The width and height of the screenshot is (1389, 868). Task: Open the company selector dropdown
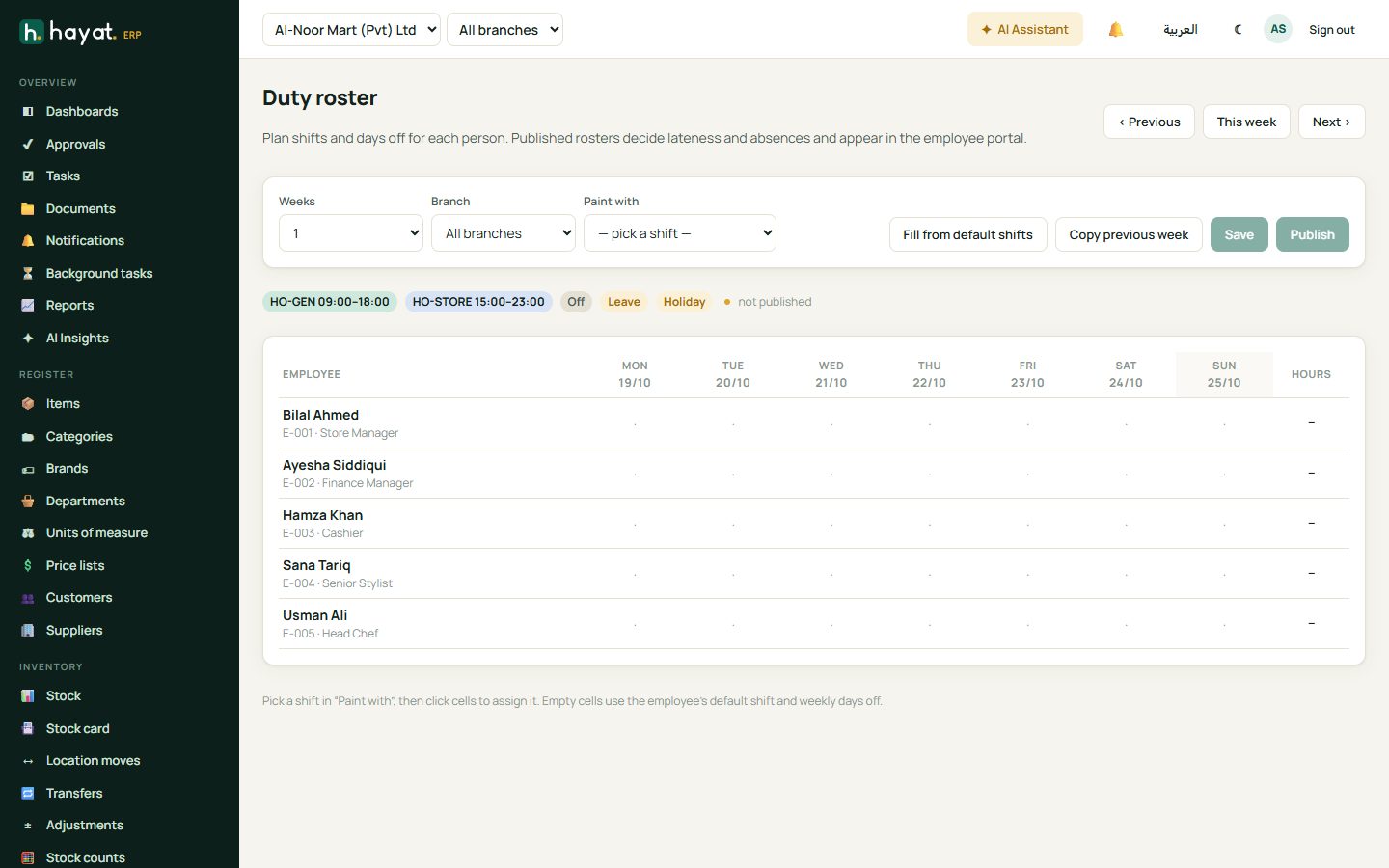[351, 30]
